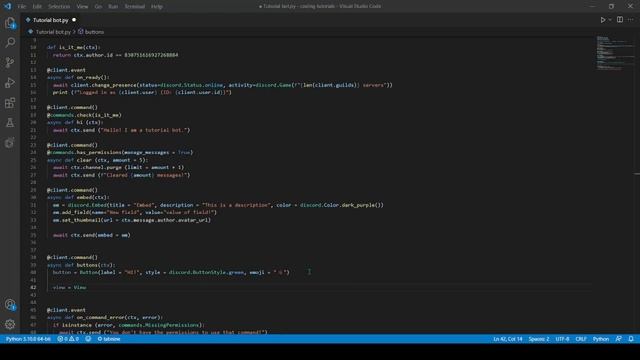The height and width of the screenshot is (360, 640).
Task: Open the last activity bar extension icon below Testing
Action: (10, 142)
